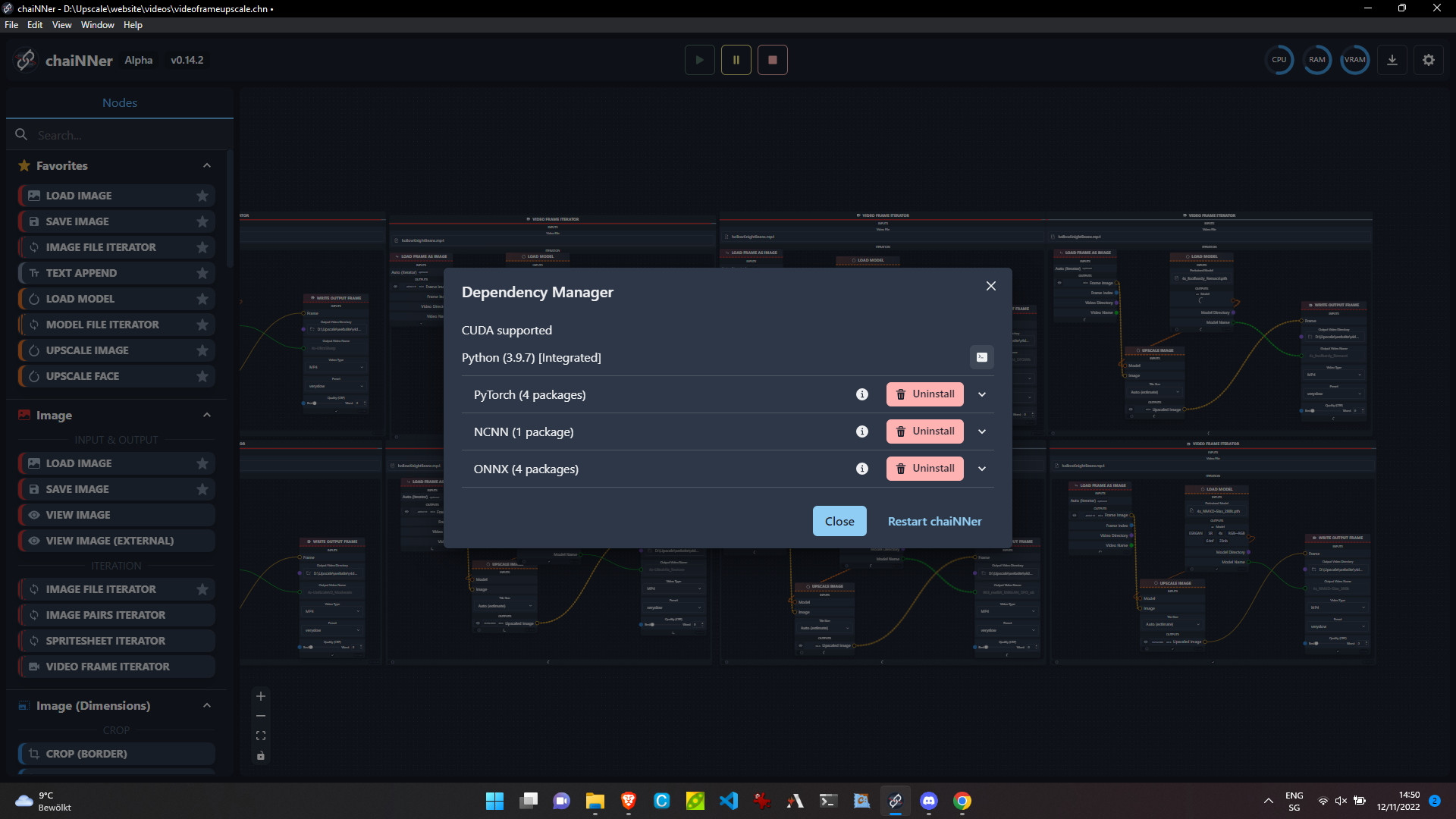Unfavorite Model File Iterator star
Image resolution: width=1456 pixels, height=819 pixels.
click(x=202, y=325)
